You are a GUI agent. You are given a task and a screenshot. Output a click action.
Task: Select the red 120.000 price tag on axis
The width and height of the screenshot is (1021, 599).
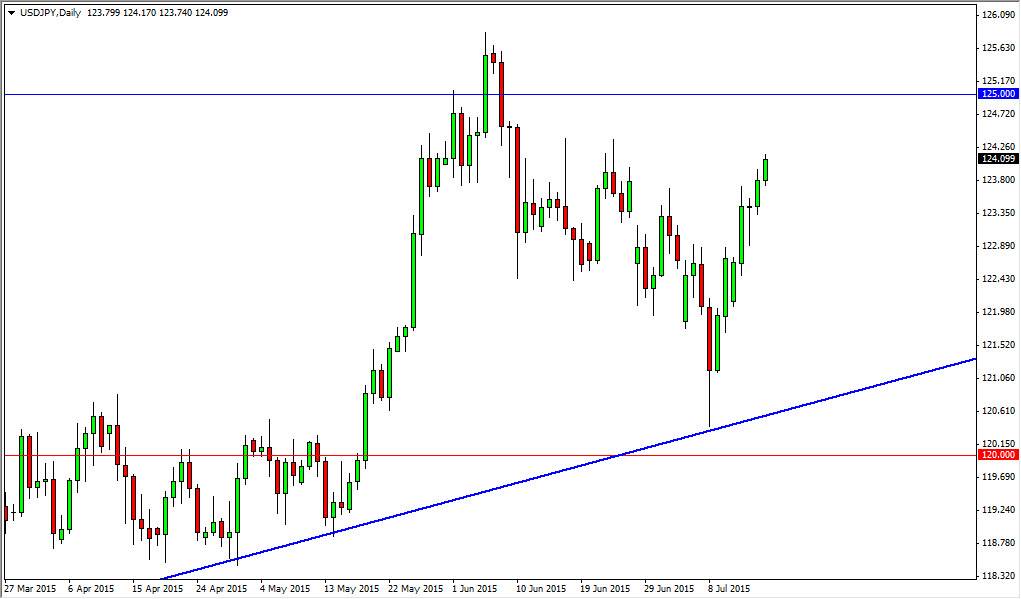click(997, 455)
